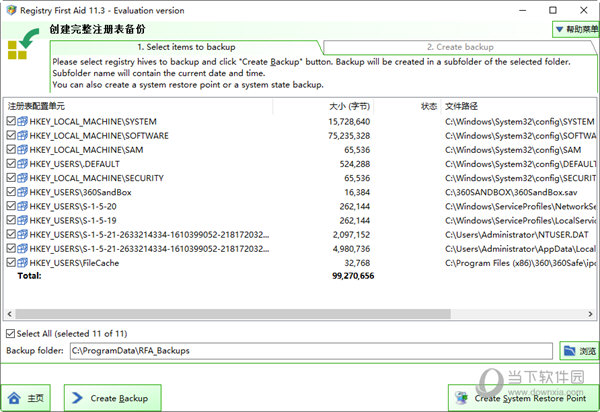Click the scrollbar right arrow
Image resolution: width=600 pixels, height=412 pixels.
(x=590, y=314)
